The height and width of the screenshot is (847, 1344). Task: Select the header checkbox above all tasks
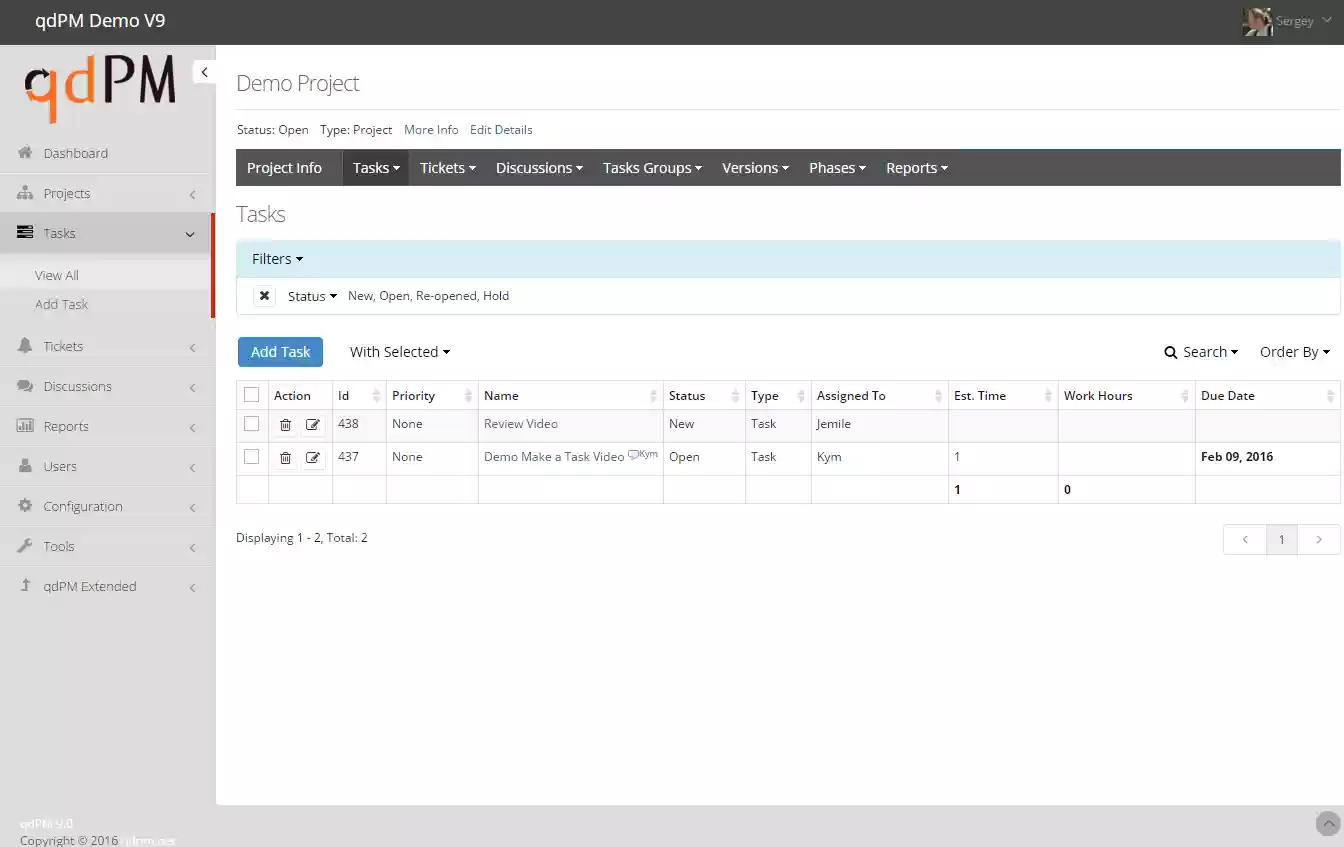pyautogui.click(x=251, y=394)
